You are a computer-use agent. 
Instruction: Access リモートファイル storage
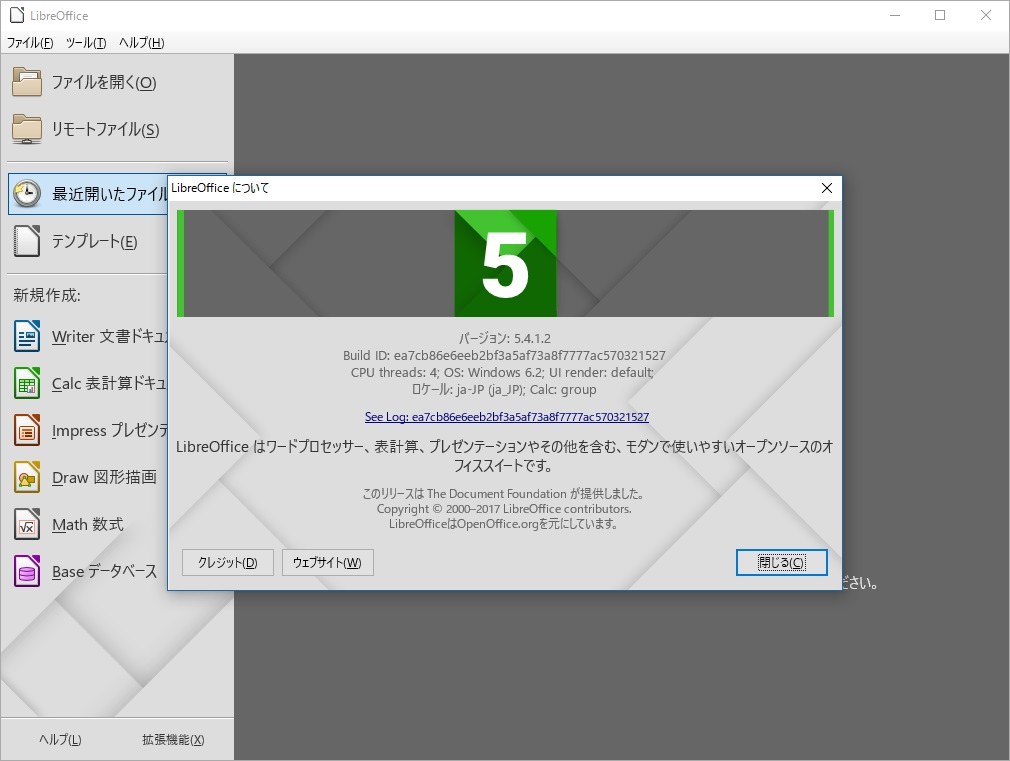(x=103, y=129)
